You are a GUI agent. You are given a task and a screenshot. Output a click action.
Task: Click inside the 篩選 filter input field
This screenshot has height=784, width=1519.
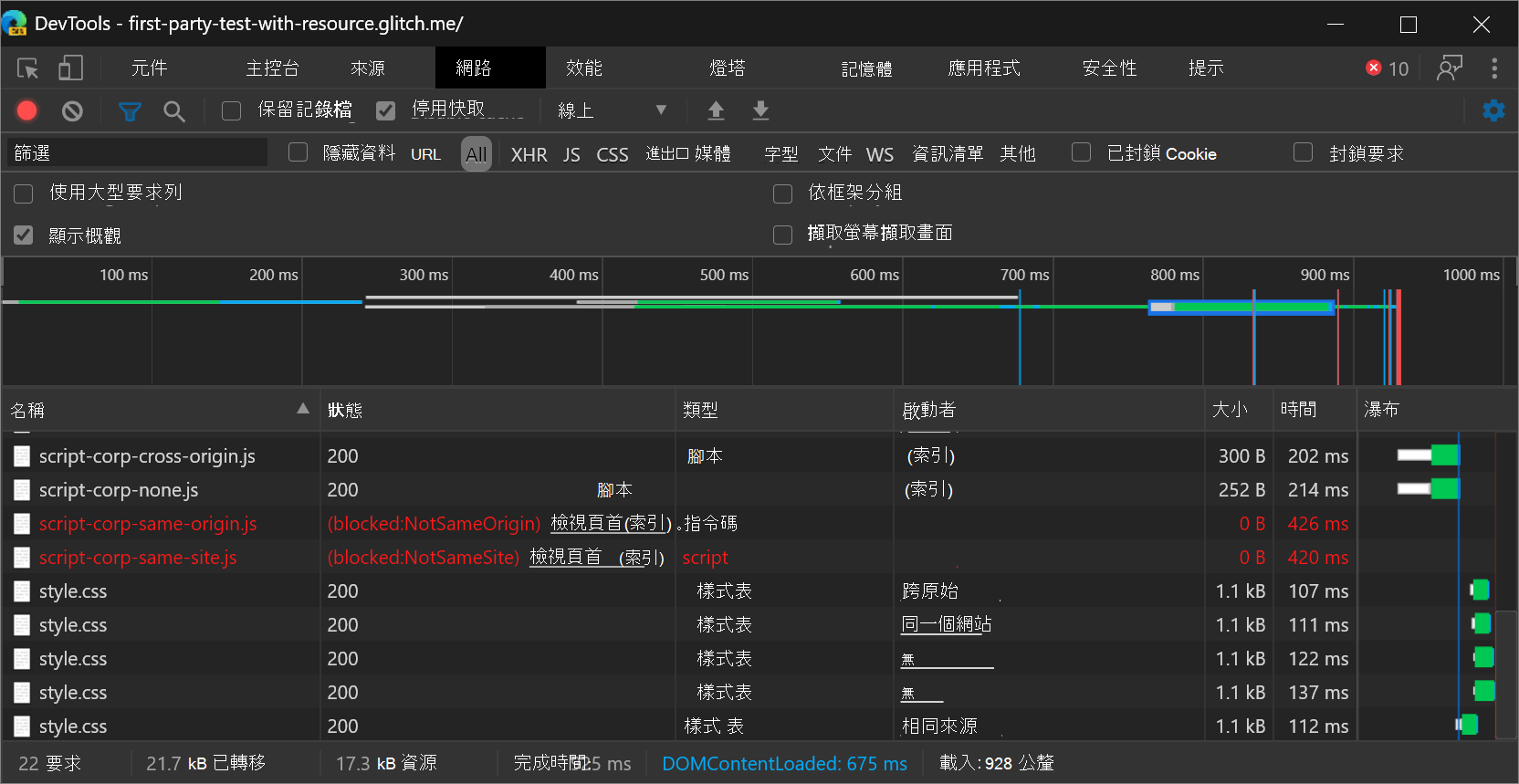point(137,152)
